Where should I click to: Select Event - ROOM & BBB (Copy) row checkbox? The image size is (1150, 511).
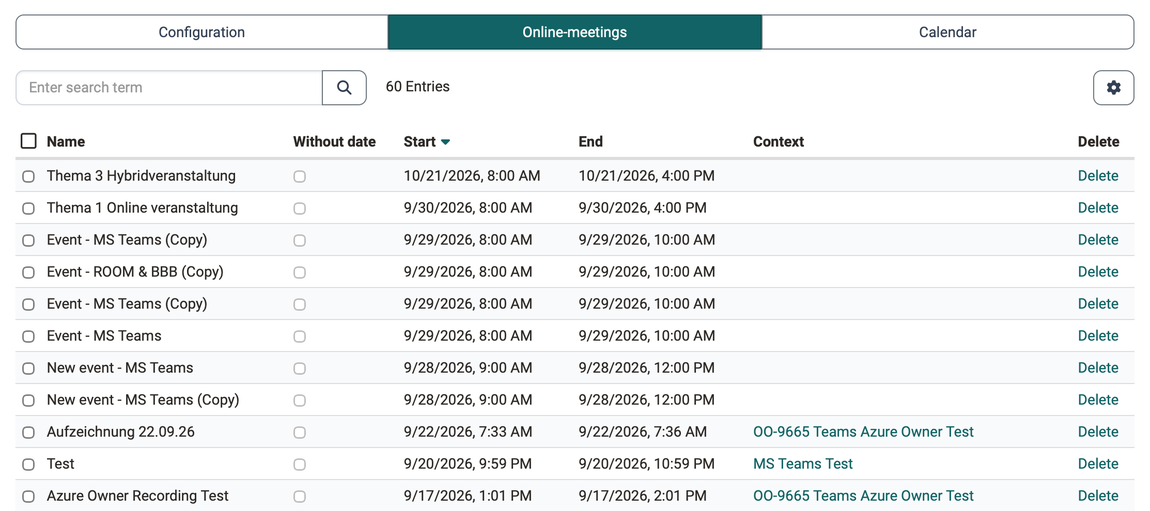[x=29, y=272]
